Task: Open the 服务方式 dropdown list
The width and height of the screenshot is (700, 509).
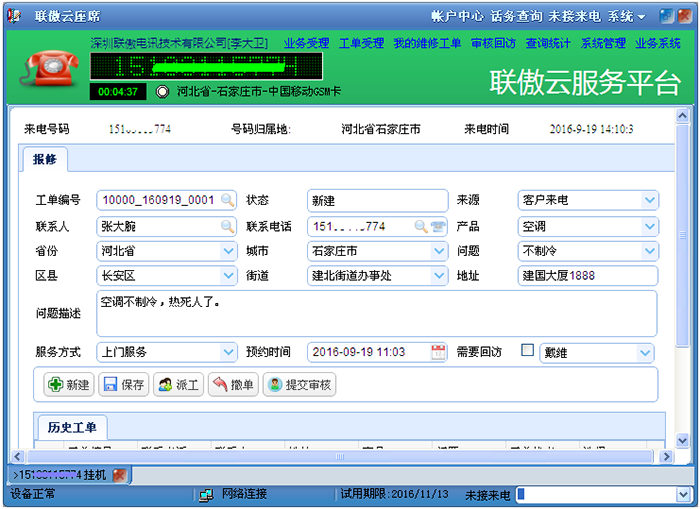Action: tap(227, 352)
